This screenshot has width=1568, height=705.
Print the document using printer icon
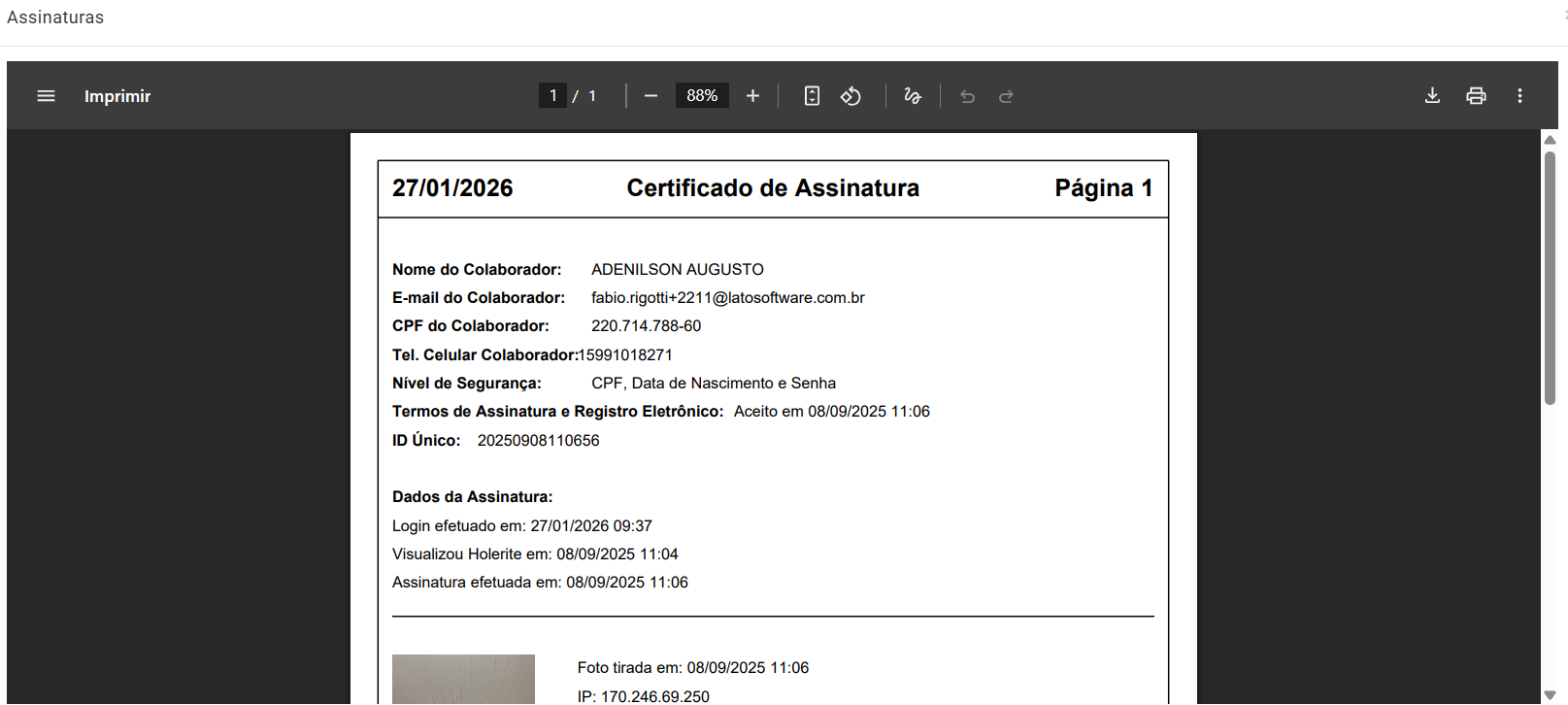[x=1476, y=95]
